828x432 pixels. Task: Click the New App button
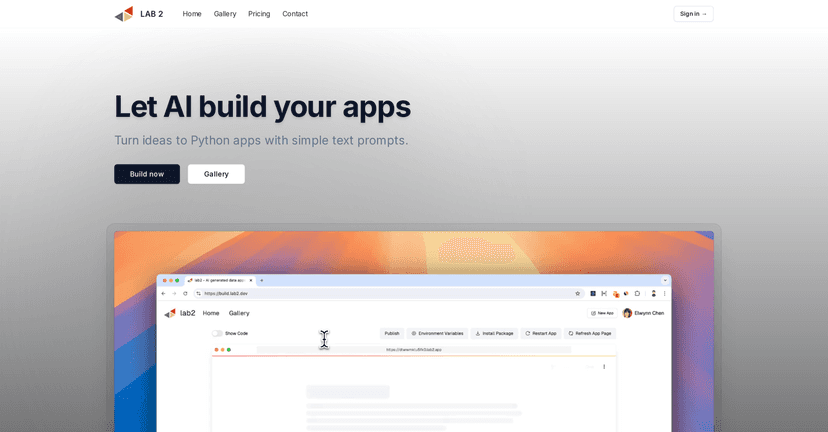coord(602,313)
